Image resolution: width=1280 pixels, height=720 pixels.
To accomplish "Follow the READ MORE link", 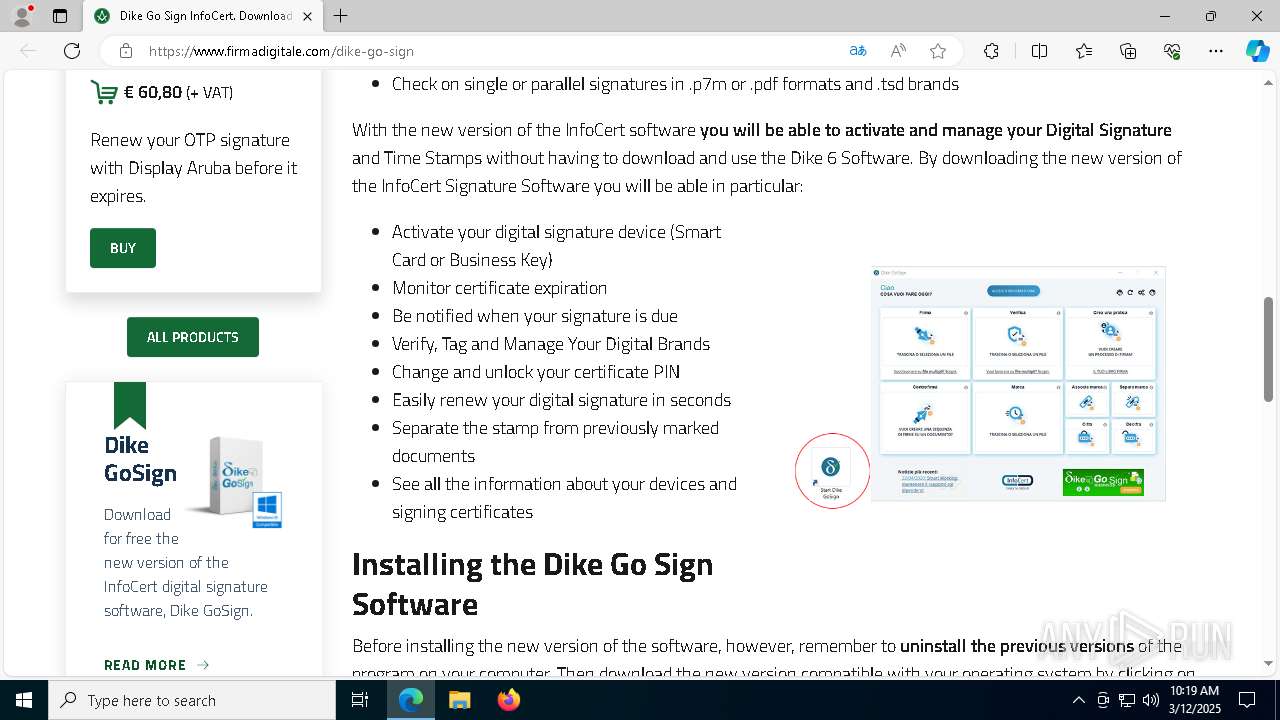I will tap(156, 665).
